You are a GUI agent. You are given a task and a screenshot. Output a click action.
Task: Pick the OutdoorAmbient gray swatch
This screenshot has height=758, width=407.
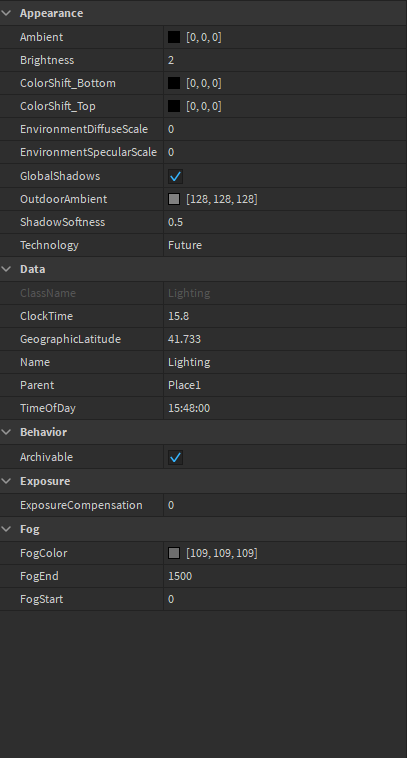pyautogui.click(x=174, y=199)
